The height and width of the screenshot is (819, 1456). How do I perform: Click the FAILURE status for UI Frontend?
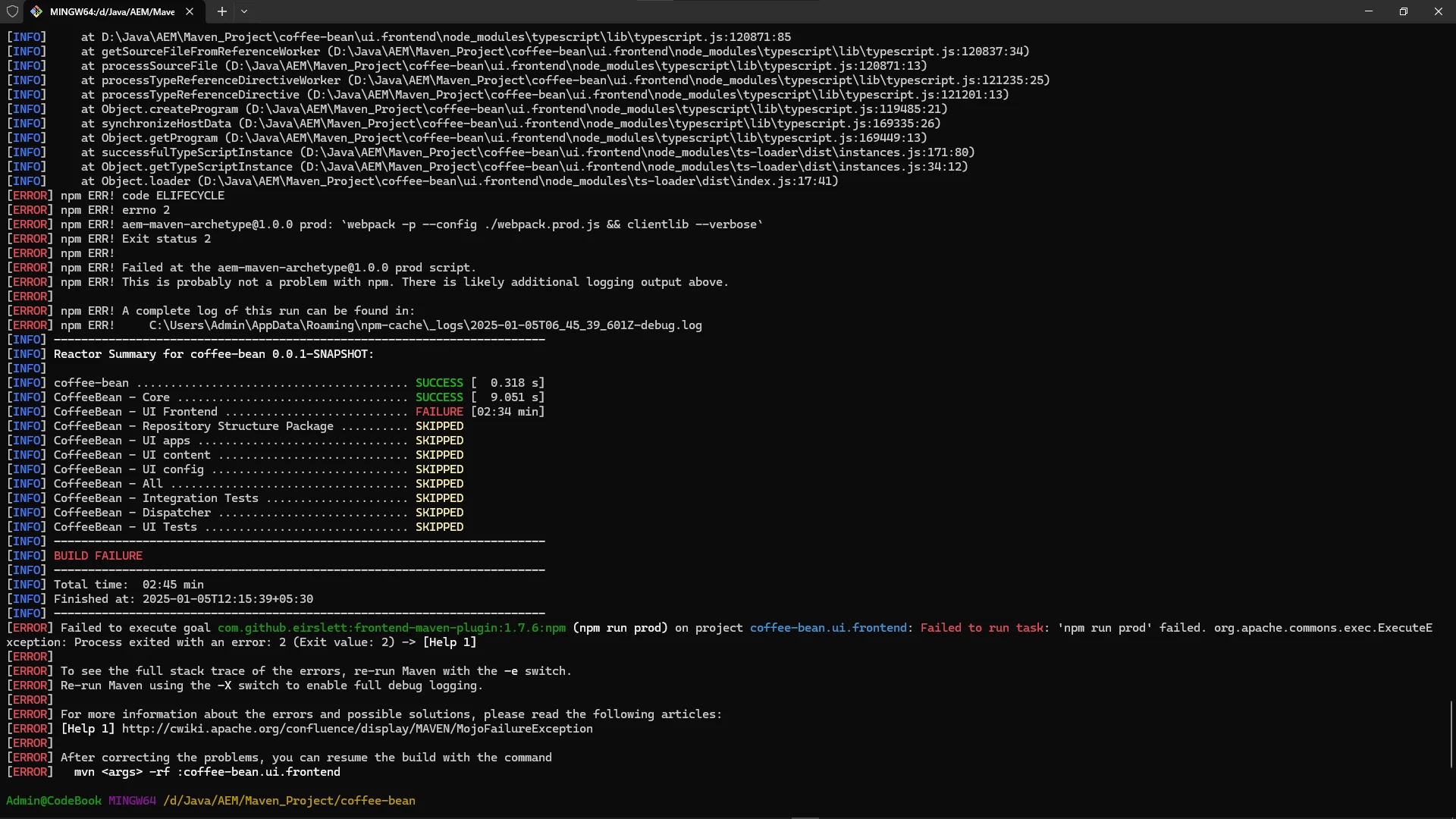tap(439, 412)
